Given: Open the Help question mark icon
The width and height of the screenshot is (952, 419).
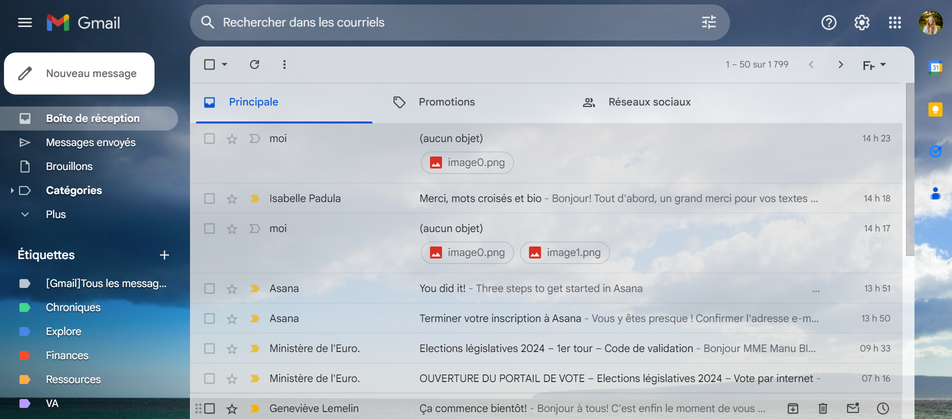Looking at the screenshot, I should [828, 22].
